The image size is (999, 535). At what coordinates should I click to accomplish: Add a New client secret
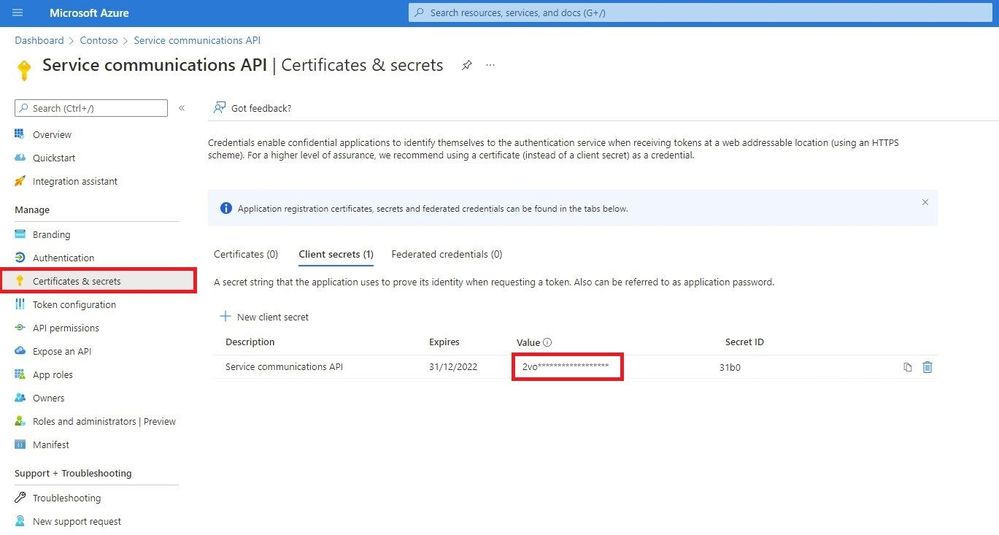[x=264, y=317]
